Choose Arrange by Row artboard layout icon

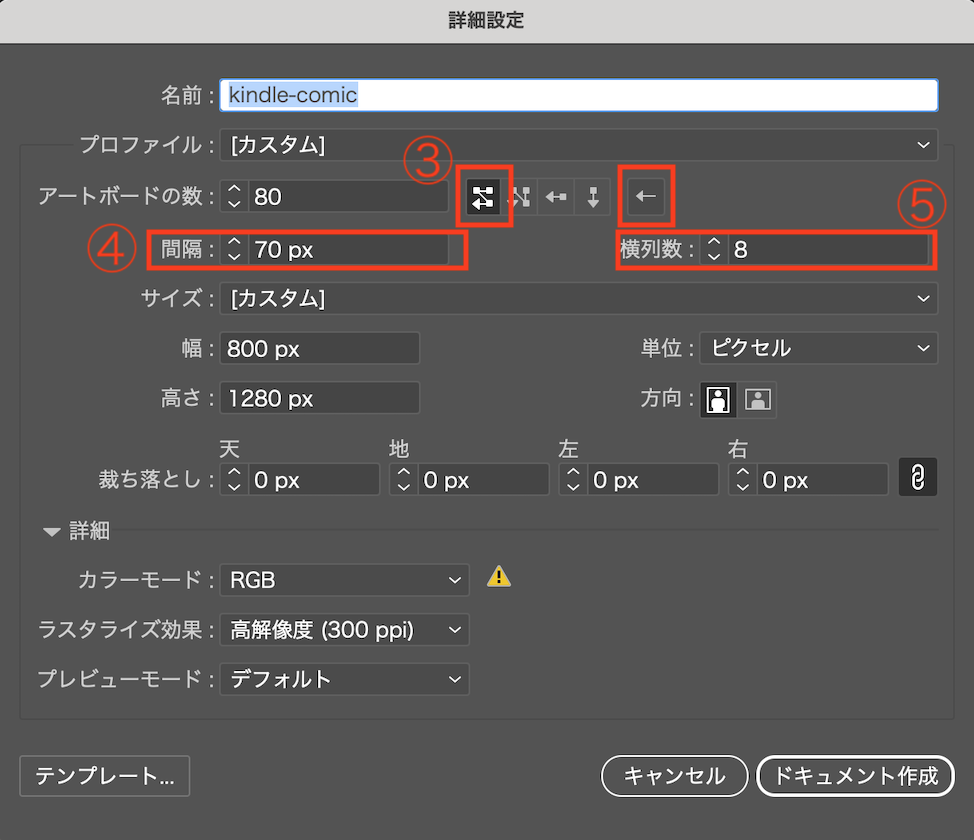[556, 197]
